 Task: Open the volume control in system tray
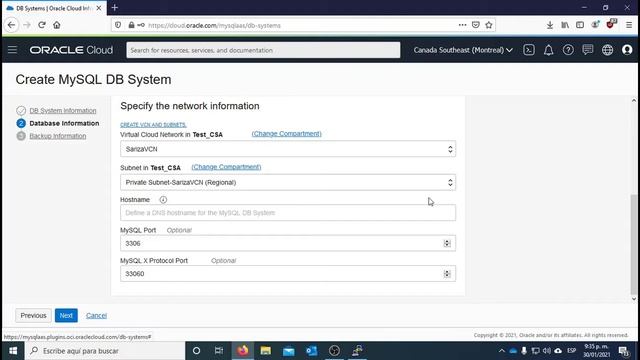tap(547, 351)
